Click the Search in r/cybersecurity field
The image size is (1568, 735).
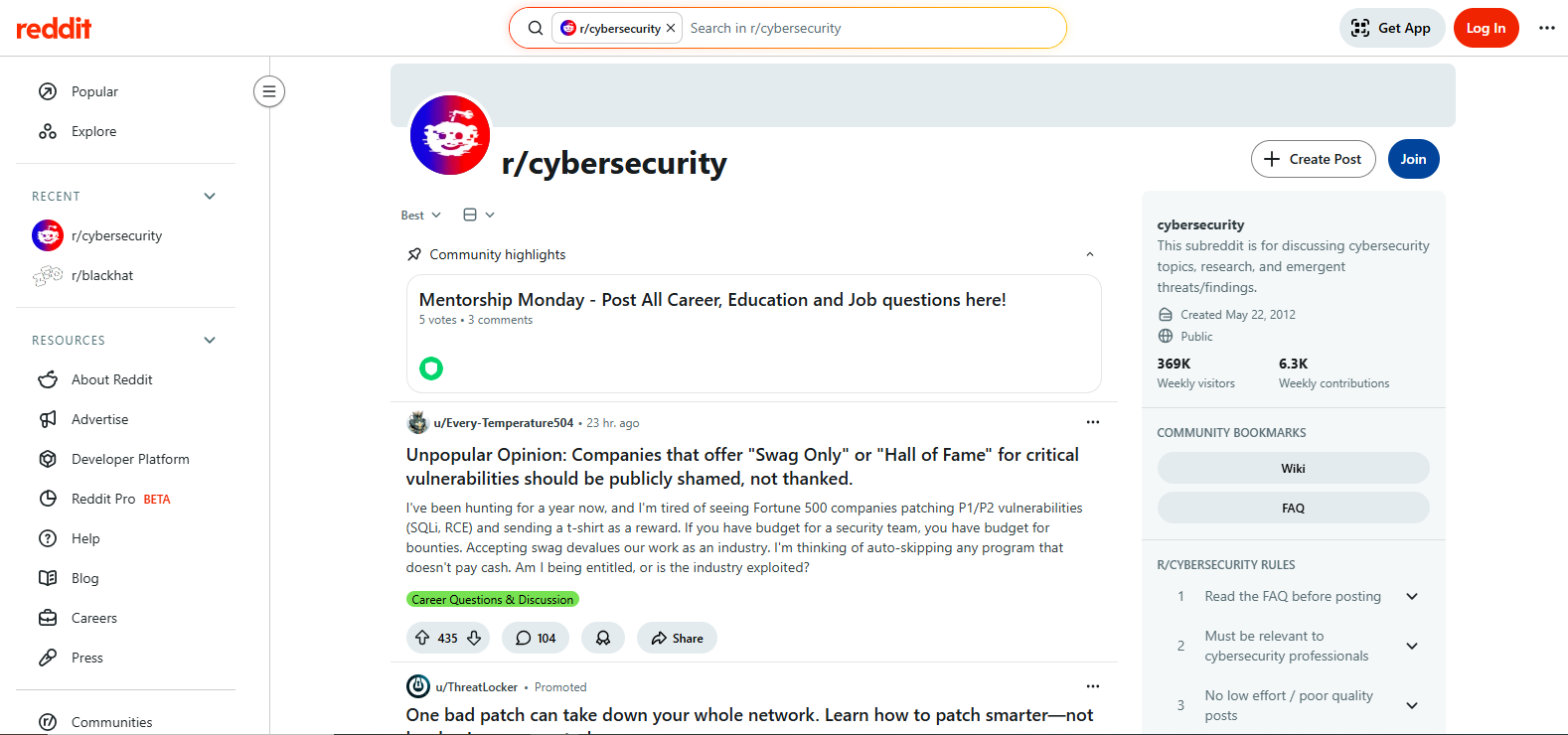coord(864,28)
